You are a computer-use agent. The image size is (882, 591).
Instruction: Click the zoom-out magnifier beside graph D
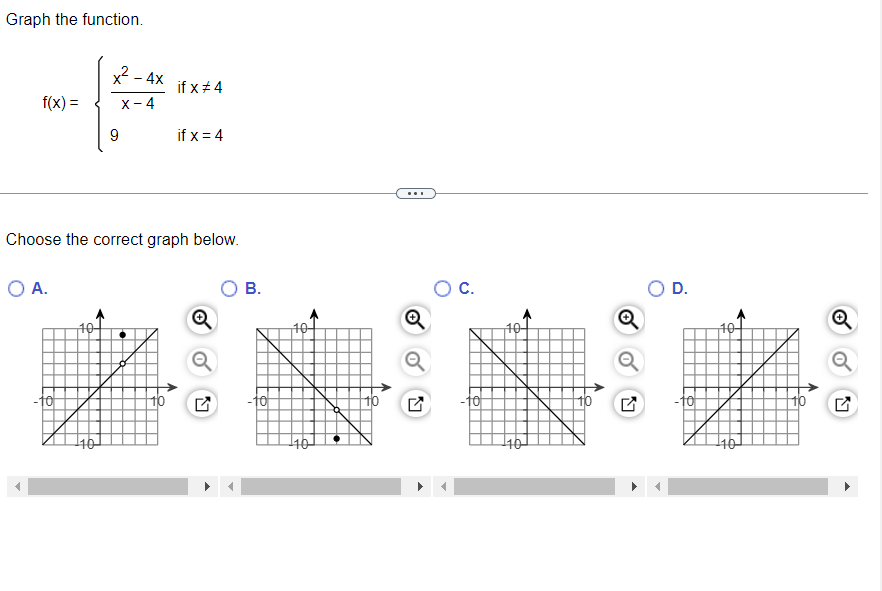pos(841,360)
